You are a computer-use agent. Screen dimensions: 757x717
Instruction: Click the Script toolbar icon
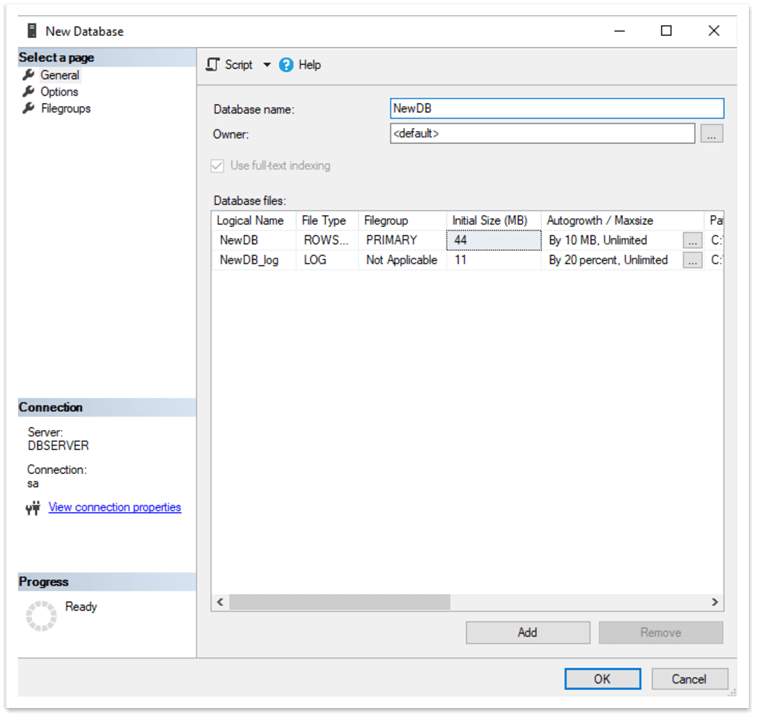[212, 65]
